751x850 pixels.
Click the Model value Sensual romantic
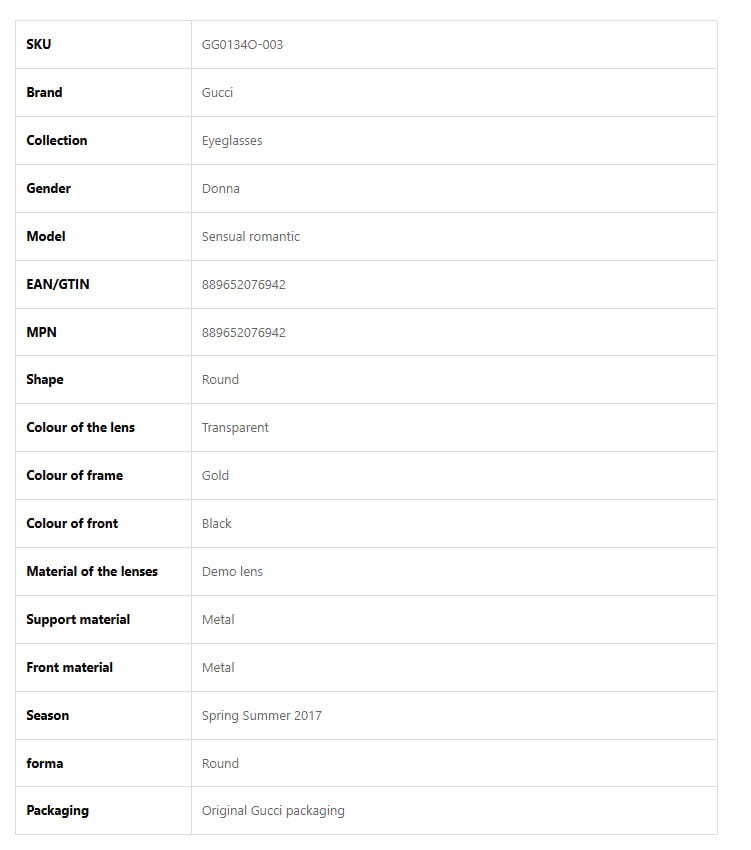pyautogui.click(x=250, y=237)
